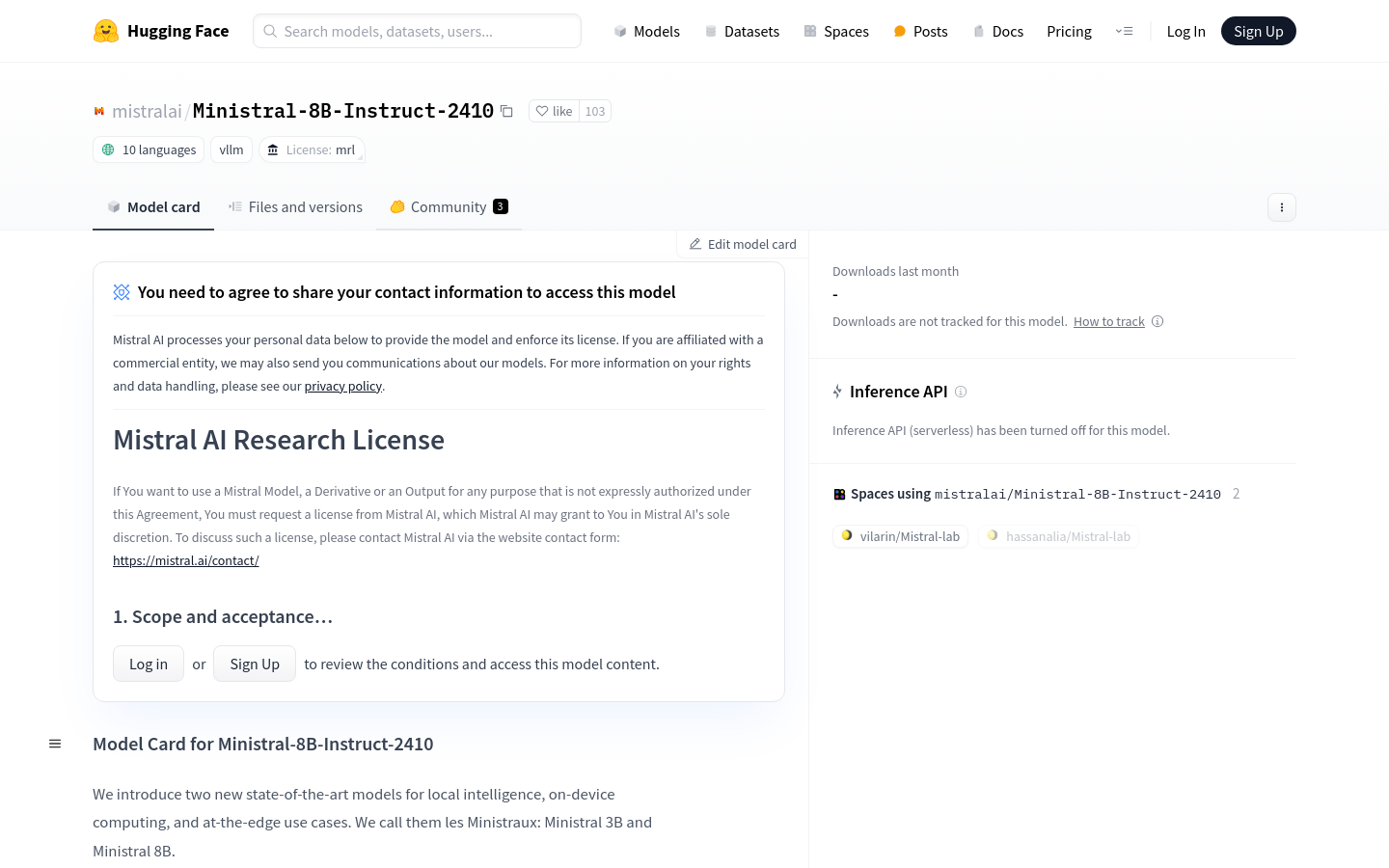Open the three-dot model options menu
The width and height of the screenshot is (1389, 868).
[x=1282, y=207]
